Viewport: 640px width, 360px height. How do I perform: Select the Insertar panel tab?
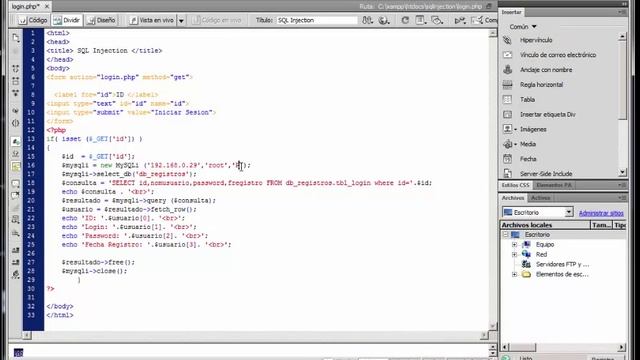pos(511,12)
